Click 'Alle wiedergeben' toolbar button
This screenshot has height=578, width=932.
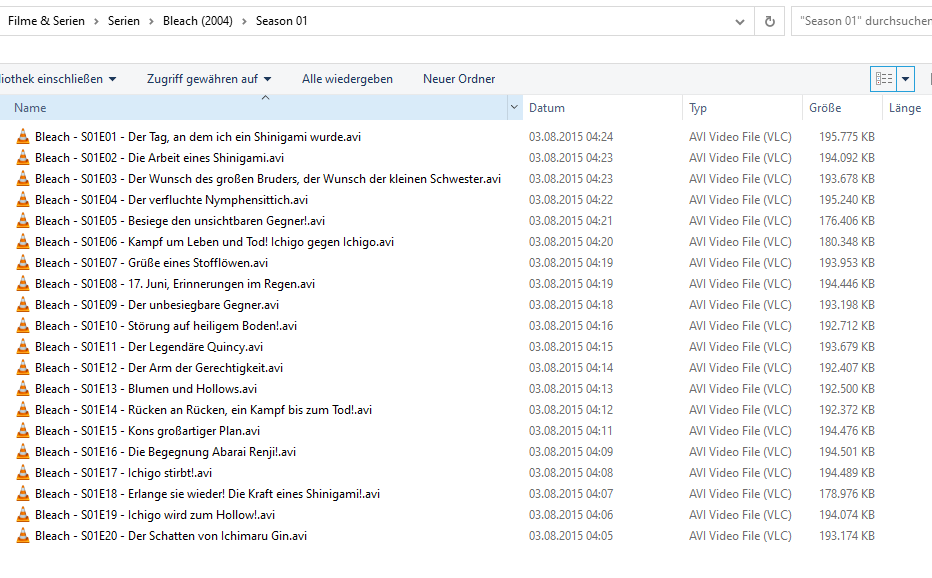pos(347,79)
